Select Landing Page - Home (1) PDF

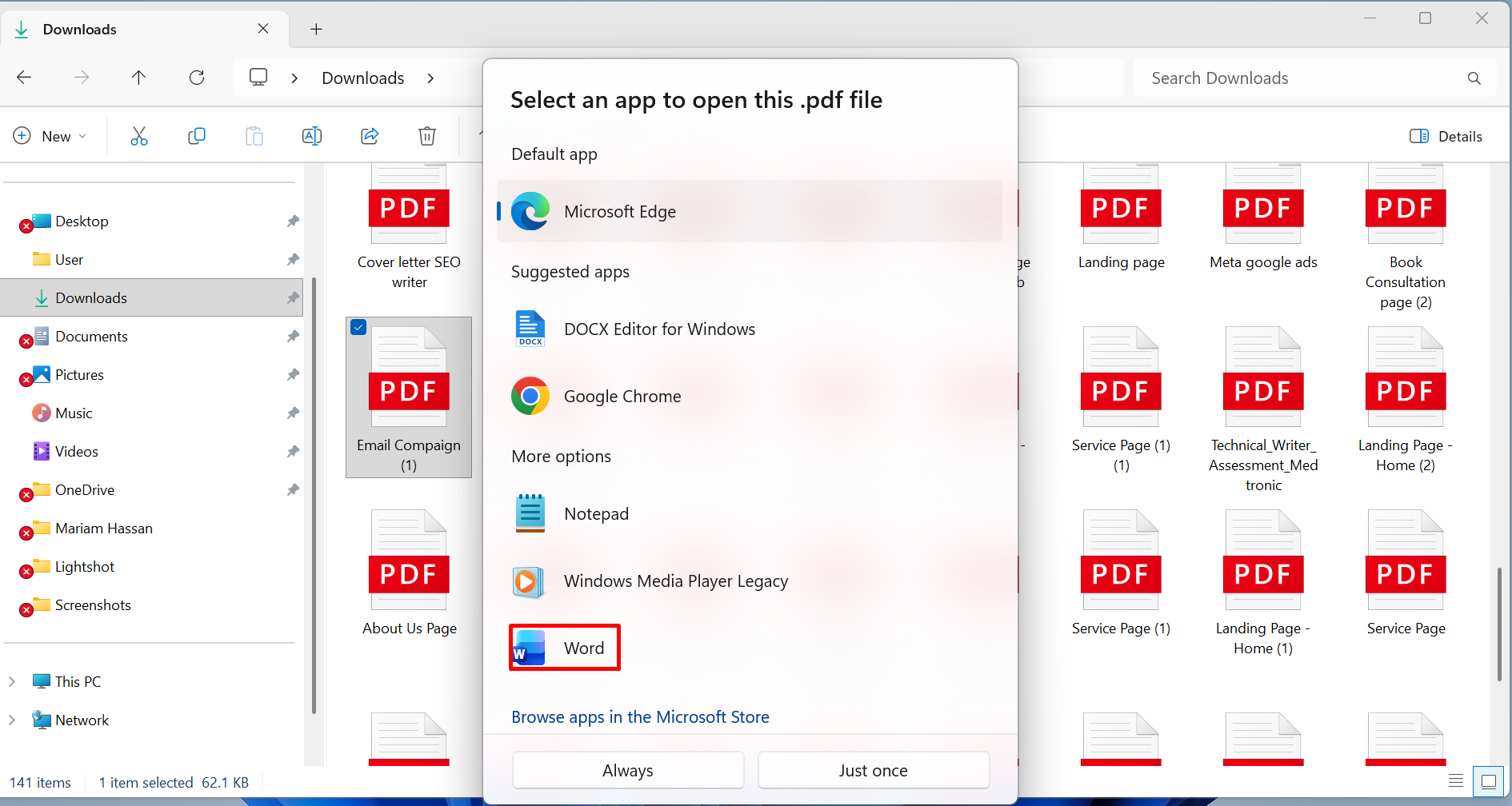1263,583
